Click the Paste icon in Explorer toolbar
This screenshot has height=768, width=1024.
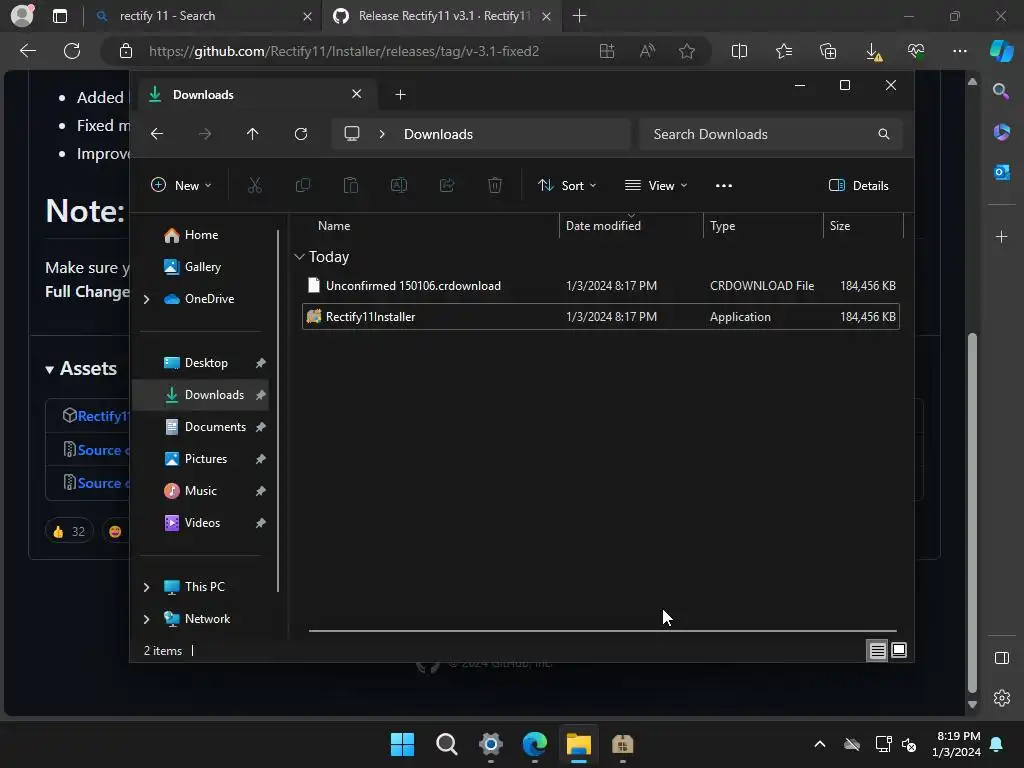(351, 185)
